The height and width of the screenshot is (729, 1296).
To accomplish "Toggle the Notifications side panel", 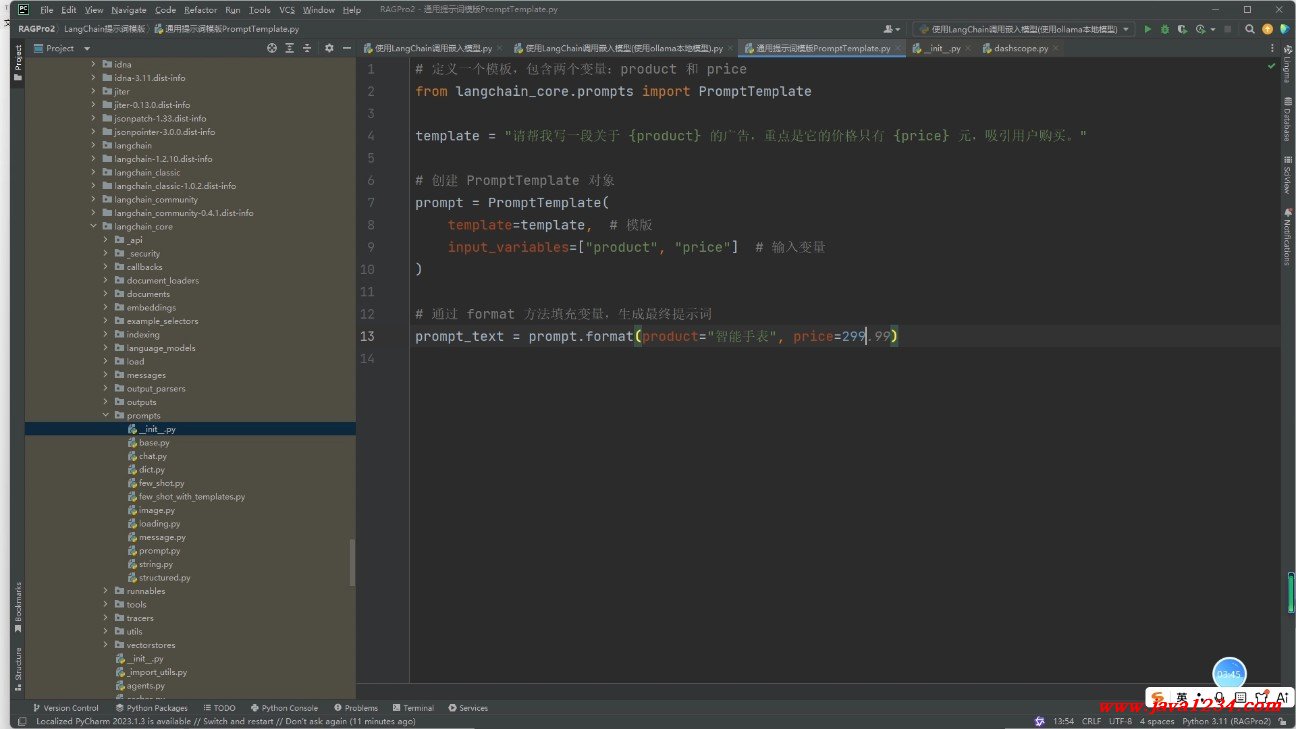I will point(1287,238).
